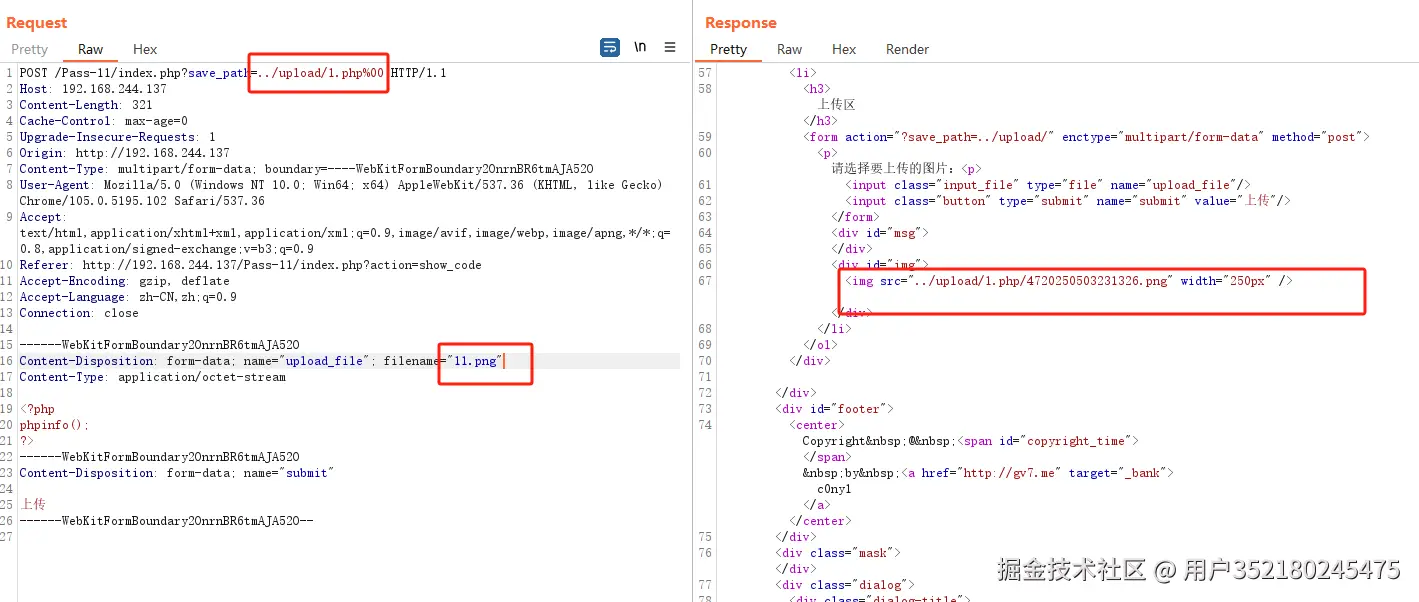Click the filename value "11.png"
Screen dimensions: 1419x602
(473, 361)
